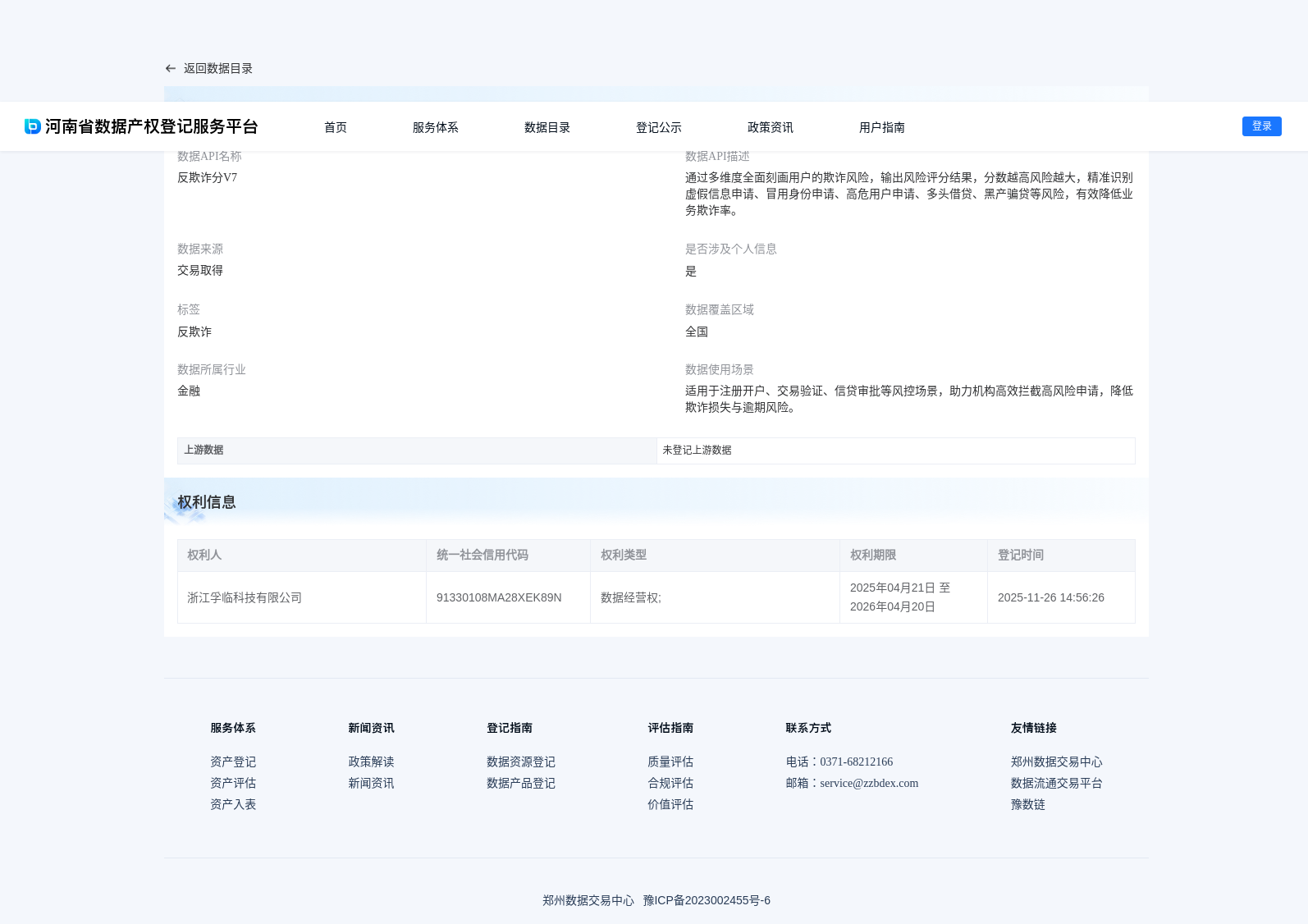Click tag value 反欺诈

(194, 332)
